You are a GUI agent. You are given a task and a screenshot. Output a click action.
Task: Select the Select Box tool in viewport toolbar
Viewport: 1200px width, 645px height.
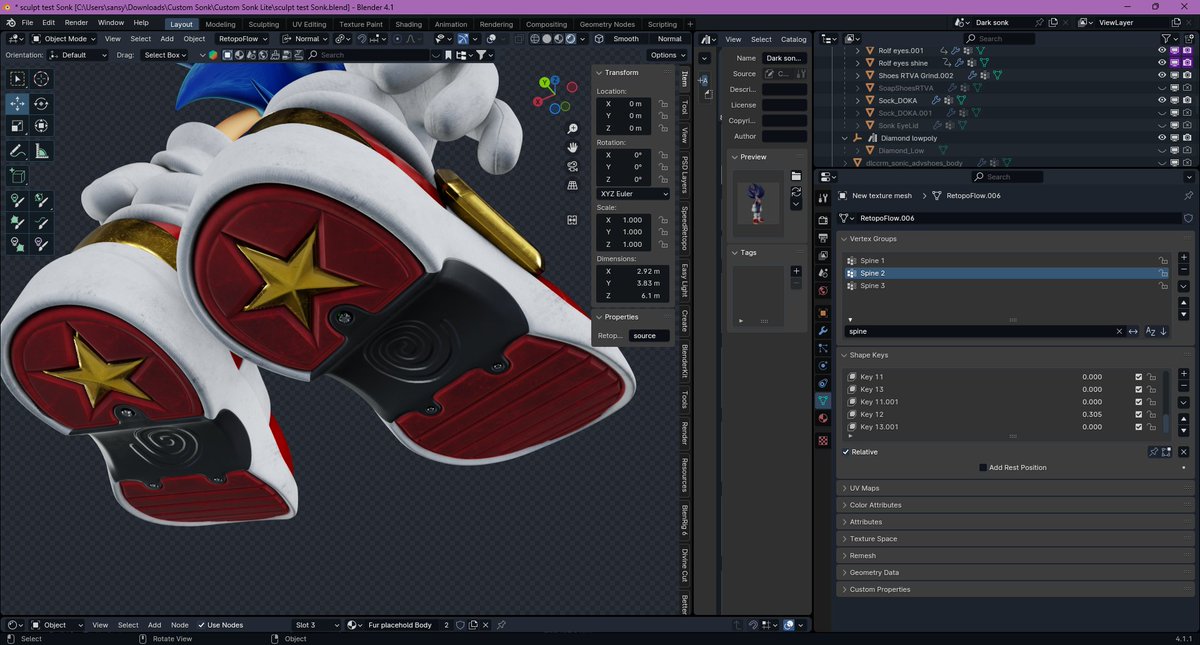tap(18, 79)
